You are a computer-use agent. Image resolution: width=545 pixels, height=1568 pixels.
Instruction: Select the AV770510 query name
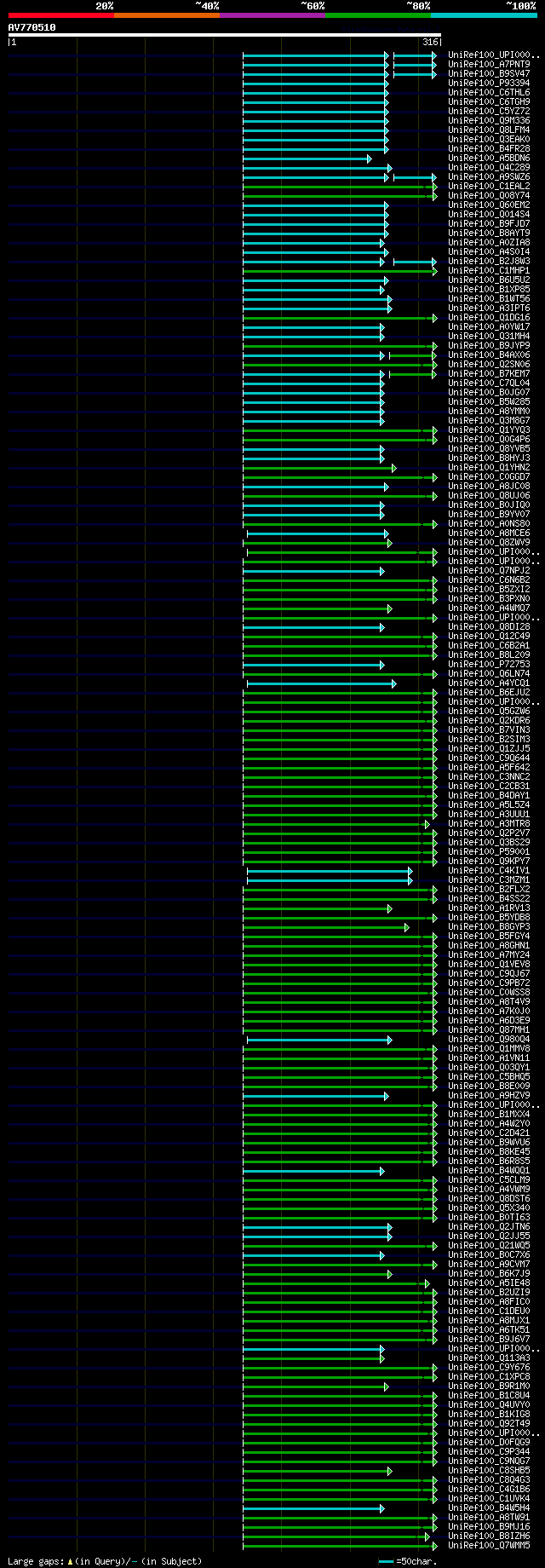[x=32, y=27]
